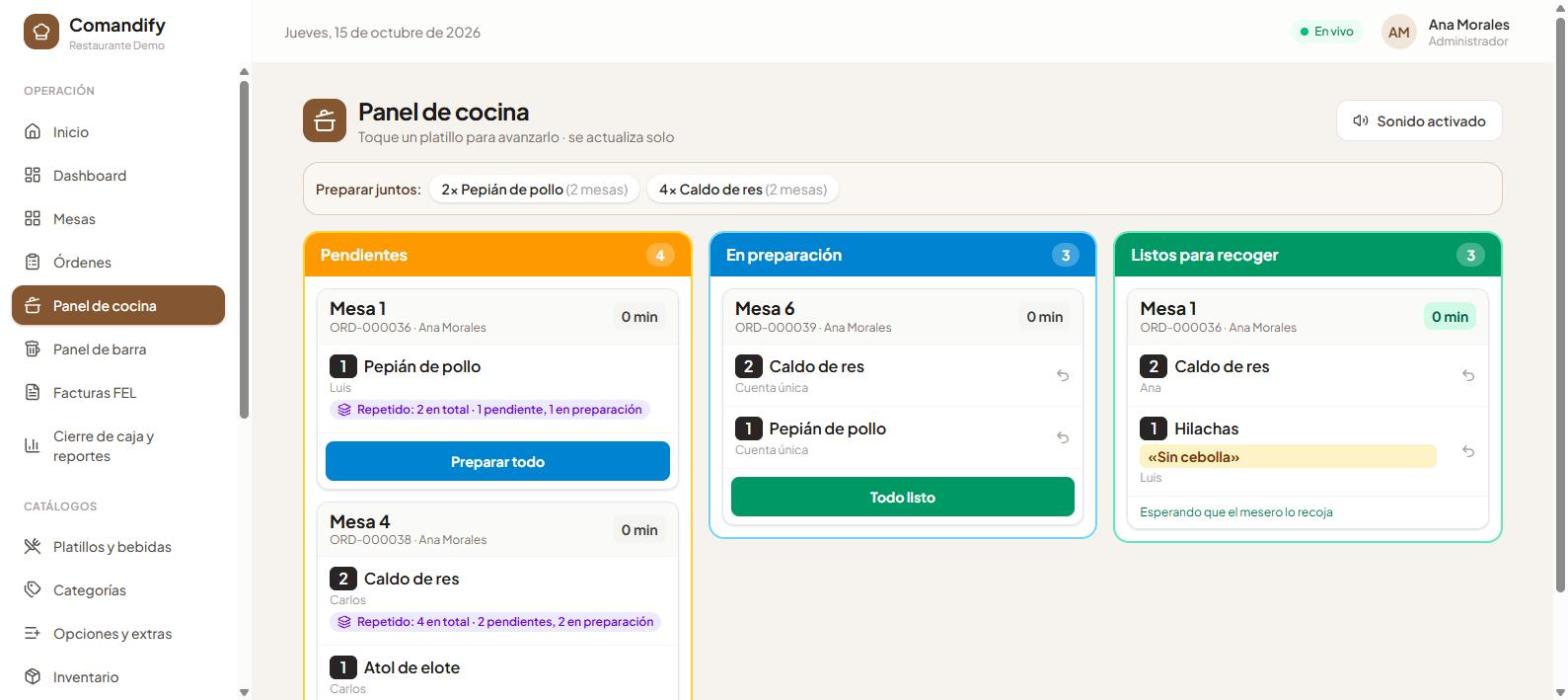Open Ana Morales user profile menu
This screenshot has width=1568, height=700.
tap(1445, 32)
